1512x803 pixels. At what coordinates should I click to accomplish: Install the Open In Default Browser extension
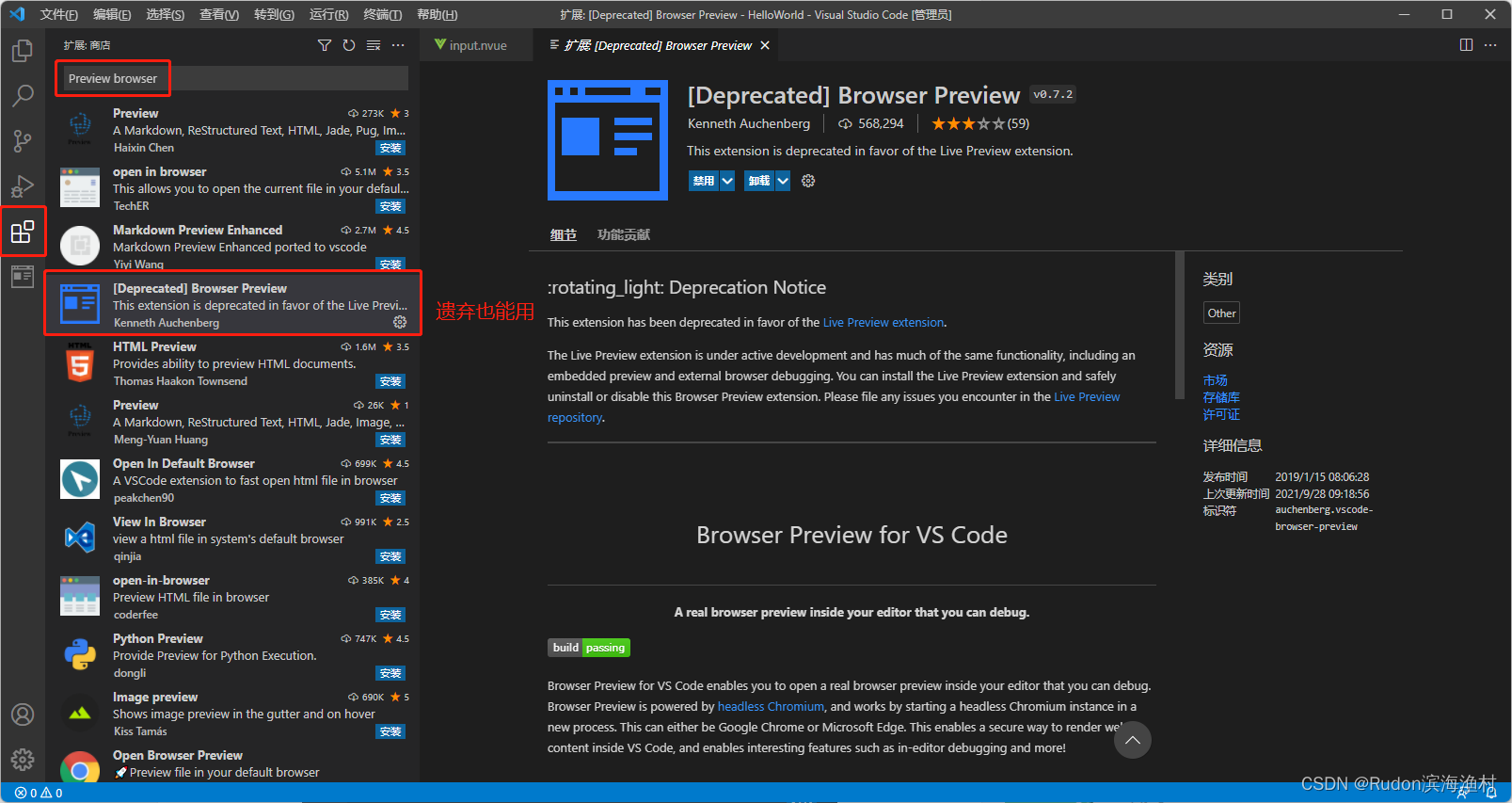pos(390,498)
